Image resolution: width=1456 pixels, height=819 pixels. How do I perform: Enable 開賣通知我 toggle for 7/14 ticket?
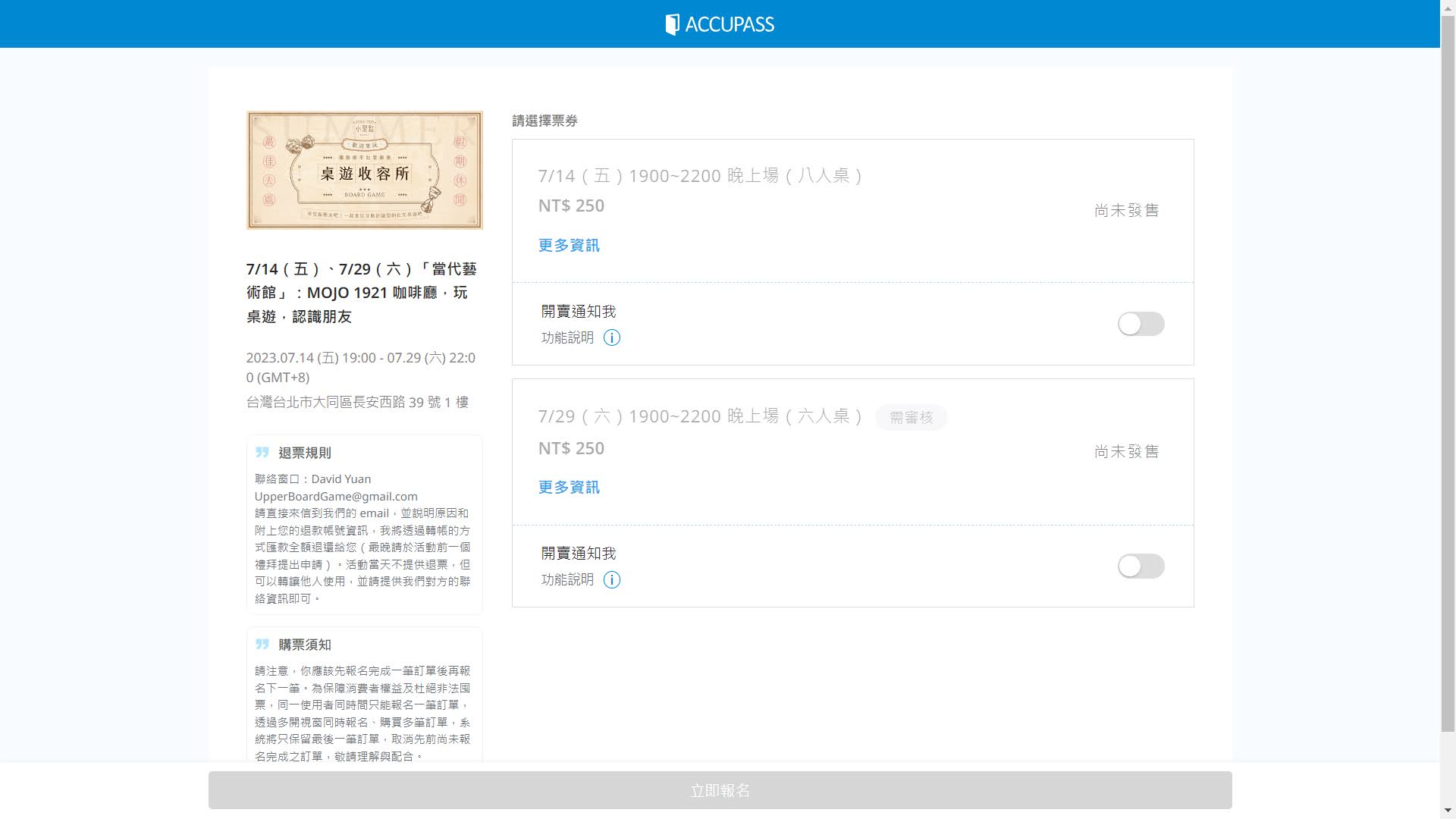tap(1140, 325)
